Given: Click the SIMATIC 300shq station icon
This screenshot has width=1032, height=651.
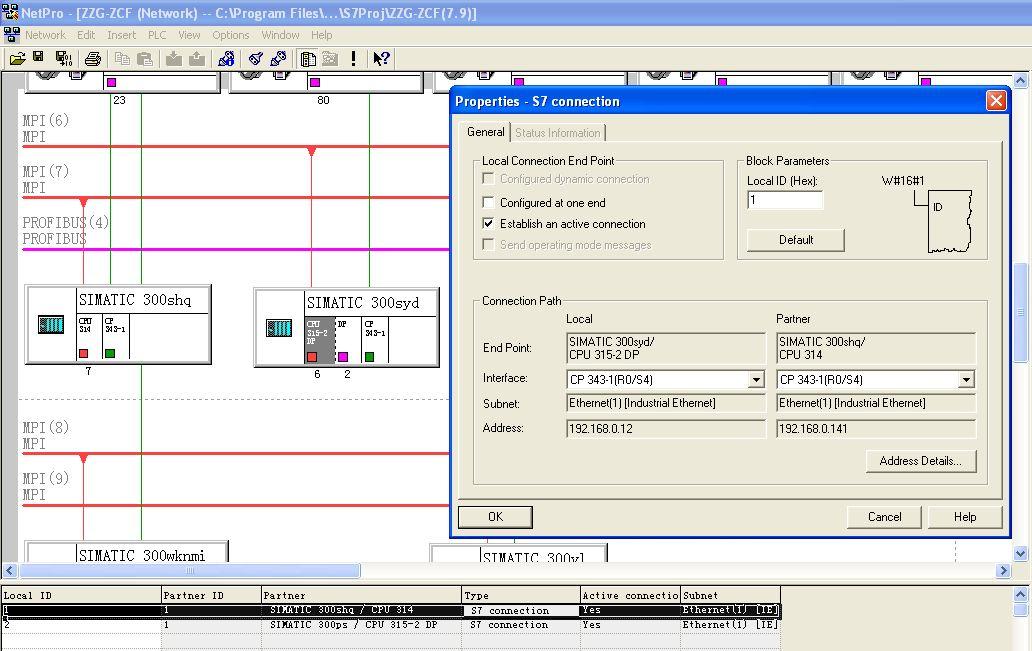Looking at the screenshot, I should [x=51, y=324].
